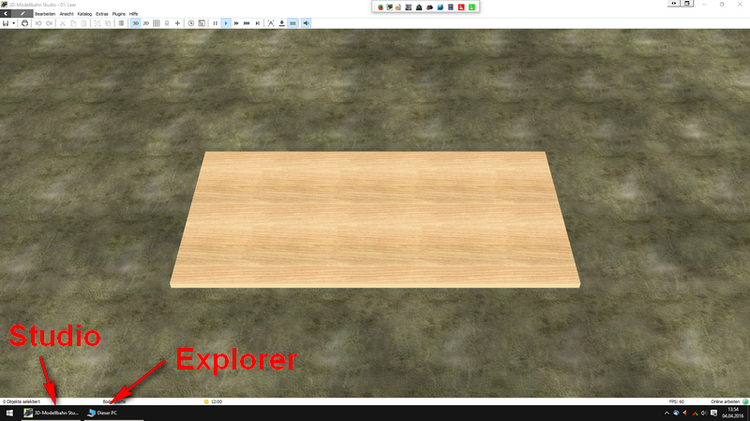The image size is (750, 421).
Task: Copy the selection via toolbar icon
Action: click(73, 23)
